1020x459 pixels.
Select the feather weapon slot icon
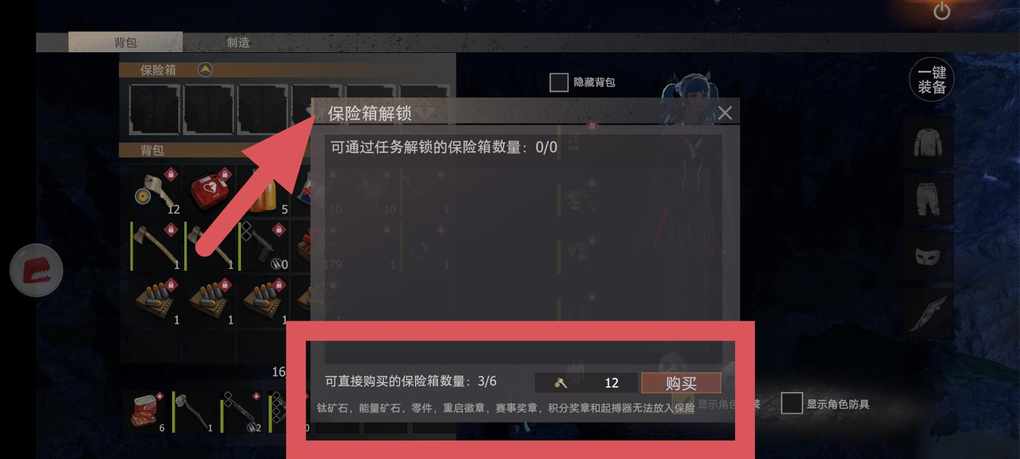(926, 313)
